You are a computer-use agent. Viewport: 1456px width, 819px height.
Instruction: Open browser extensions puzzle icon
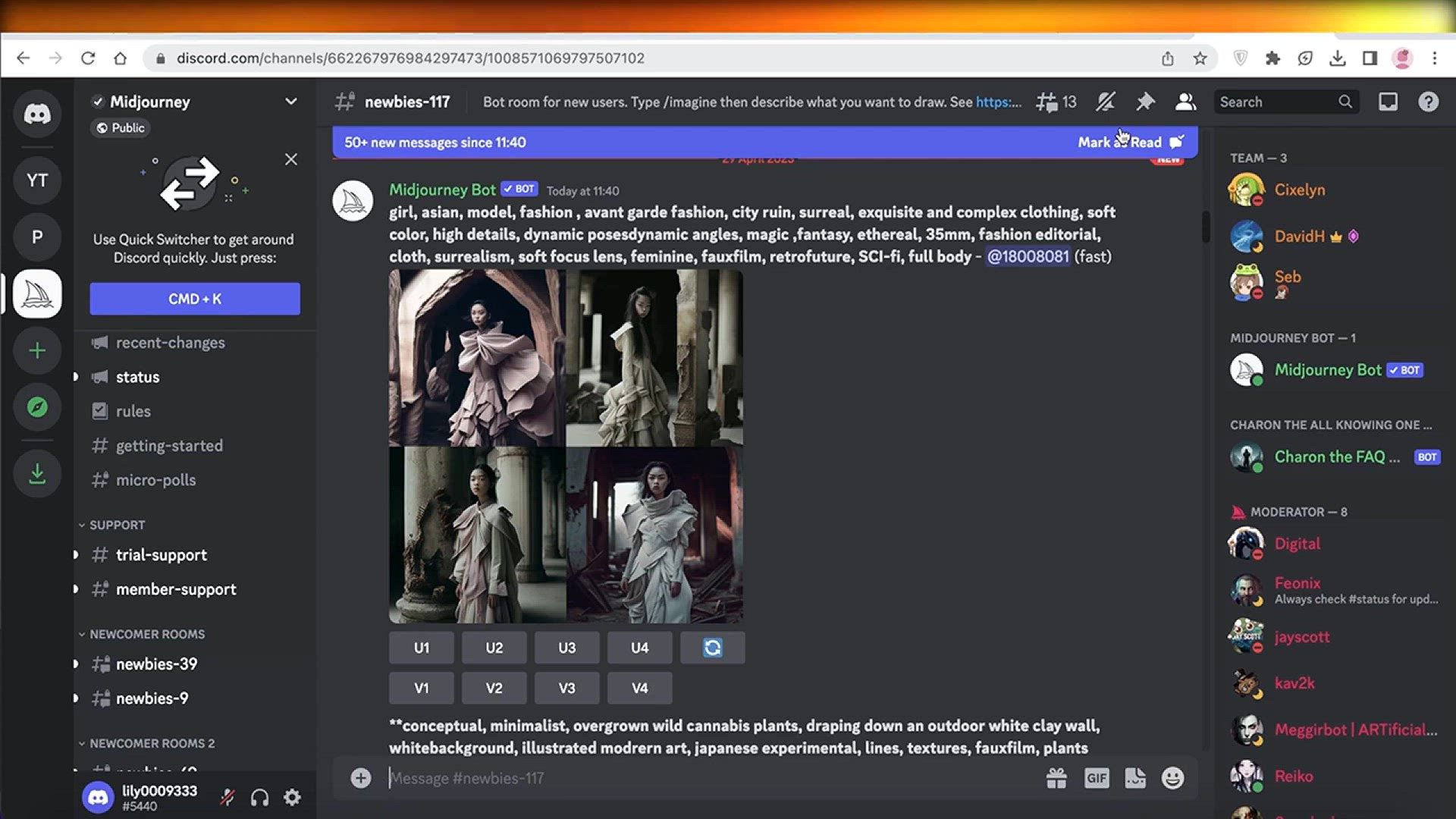pyautogui.click(x=1272, y=58)
